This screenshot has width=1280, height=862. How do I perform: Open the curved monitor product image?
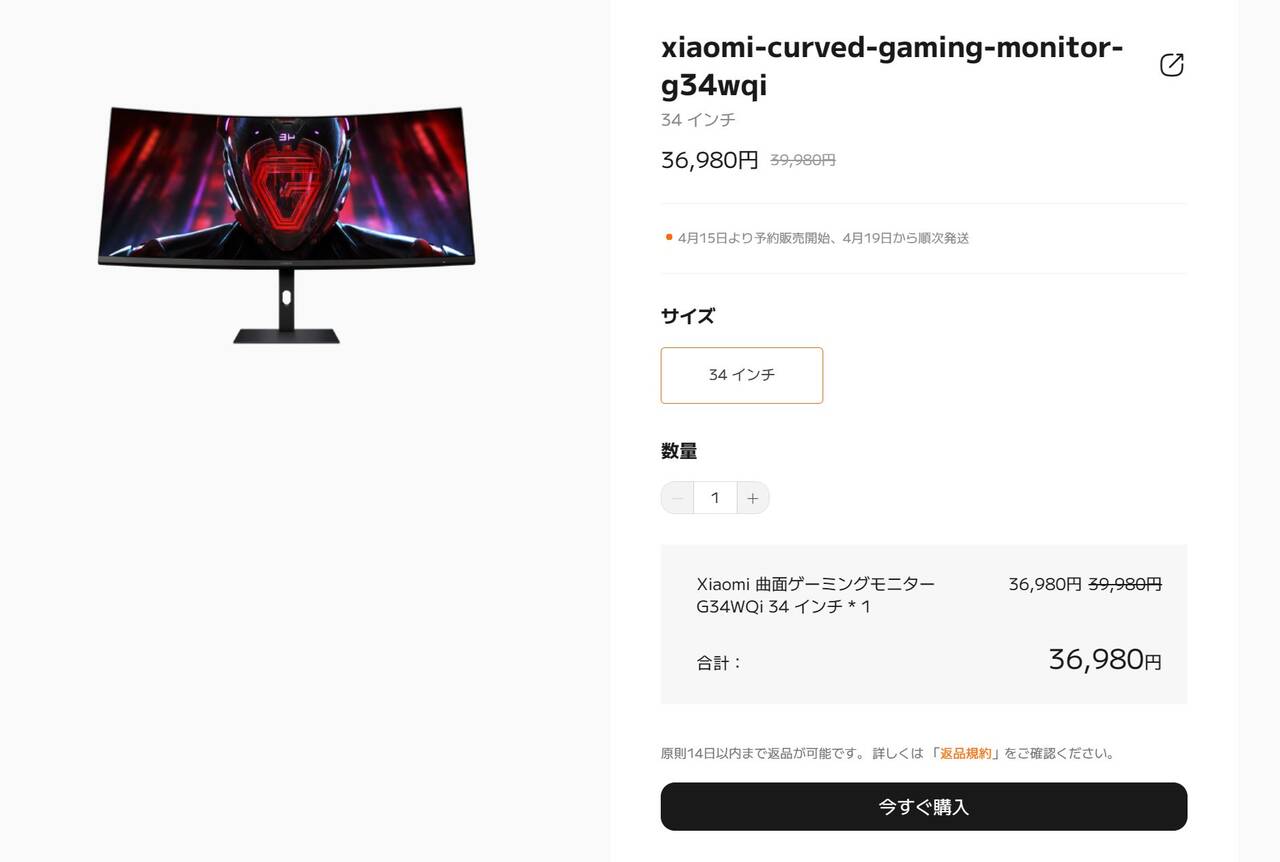tap(286, 225)
